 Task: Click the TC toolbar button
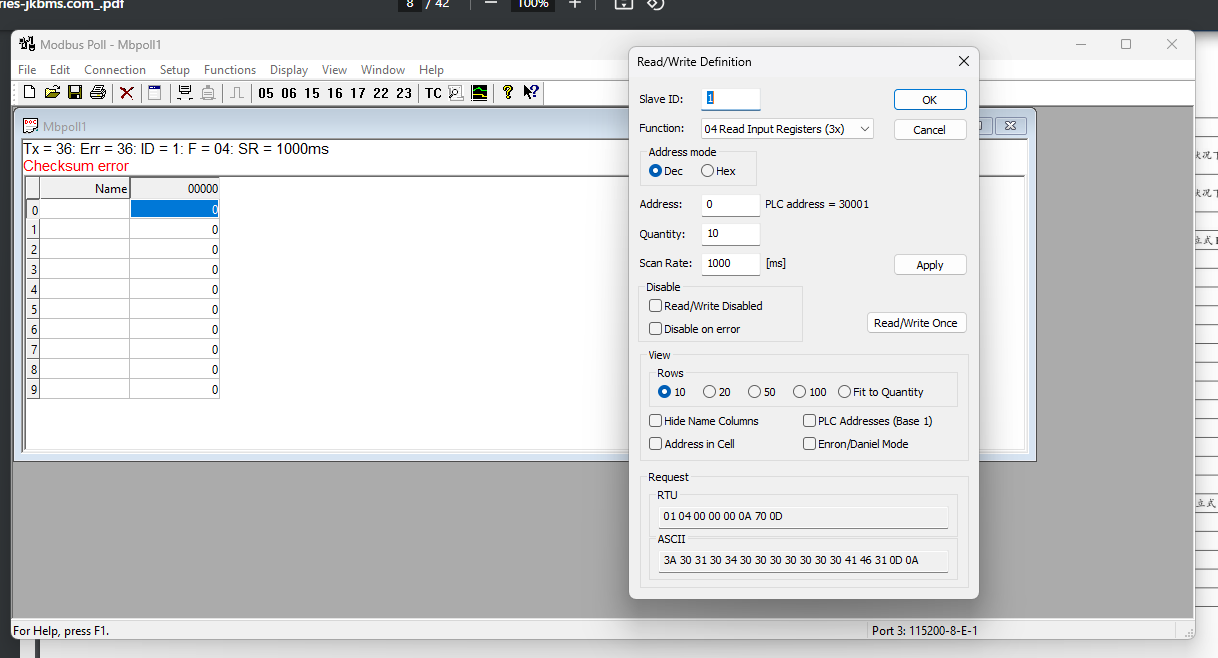pos(433,93)
